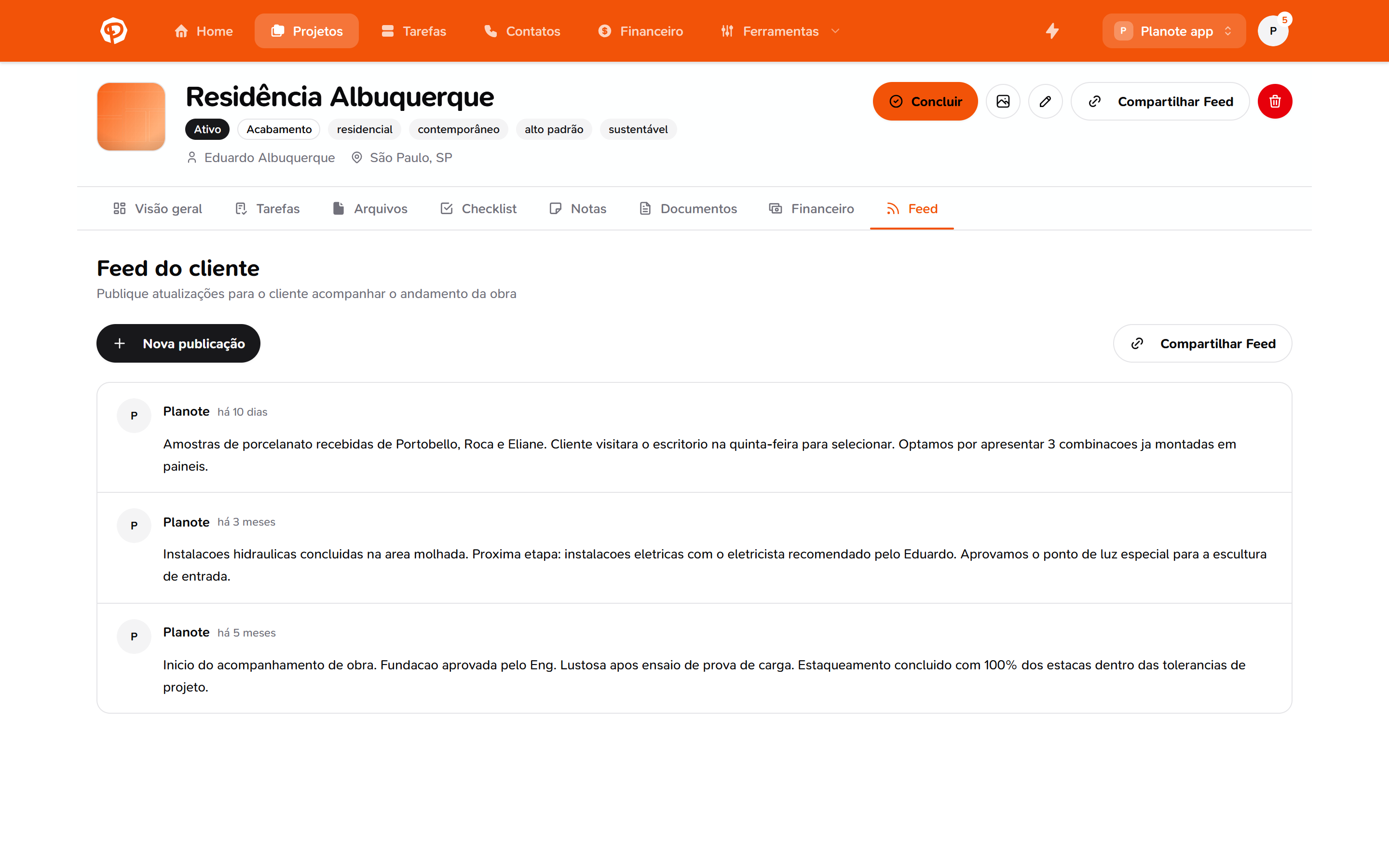The image size is (1389, 868).
Task: Click the image cover icon button
Action: [x=1003, y=102]
